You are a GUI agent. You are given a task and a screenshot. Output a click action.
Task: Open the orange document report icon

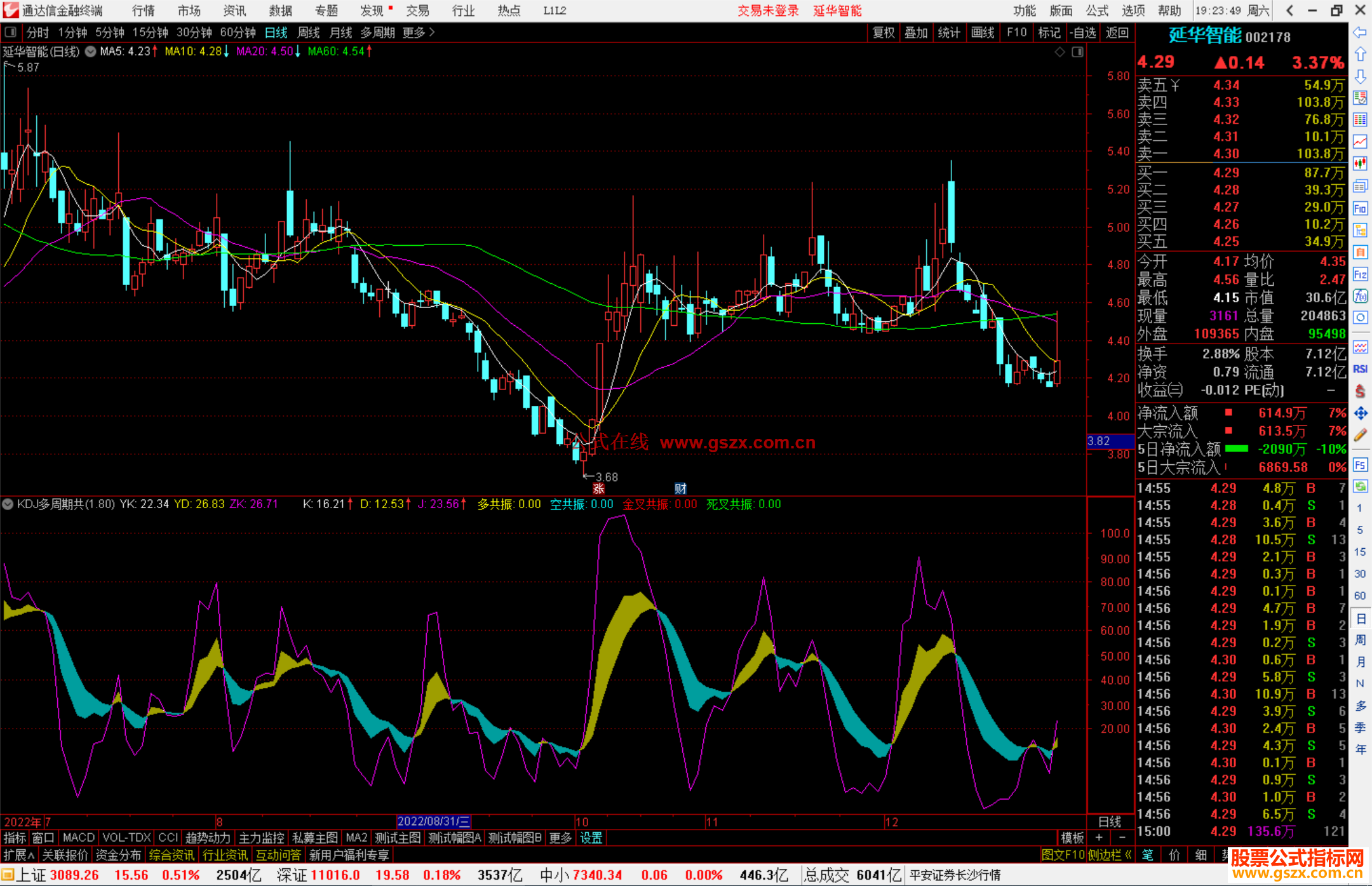[x=1360, y=252]
